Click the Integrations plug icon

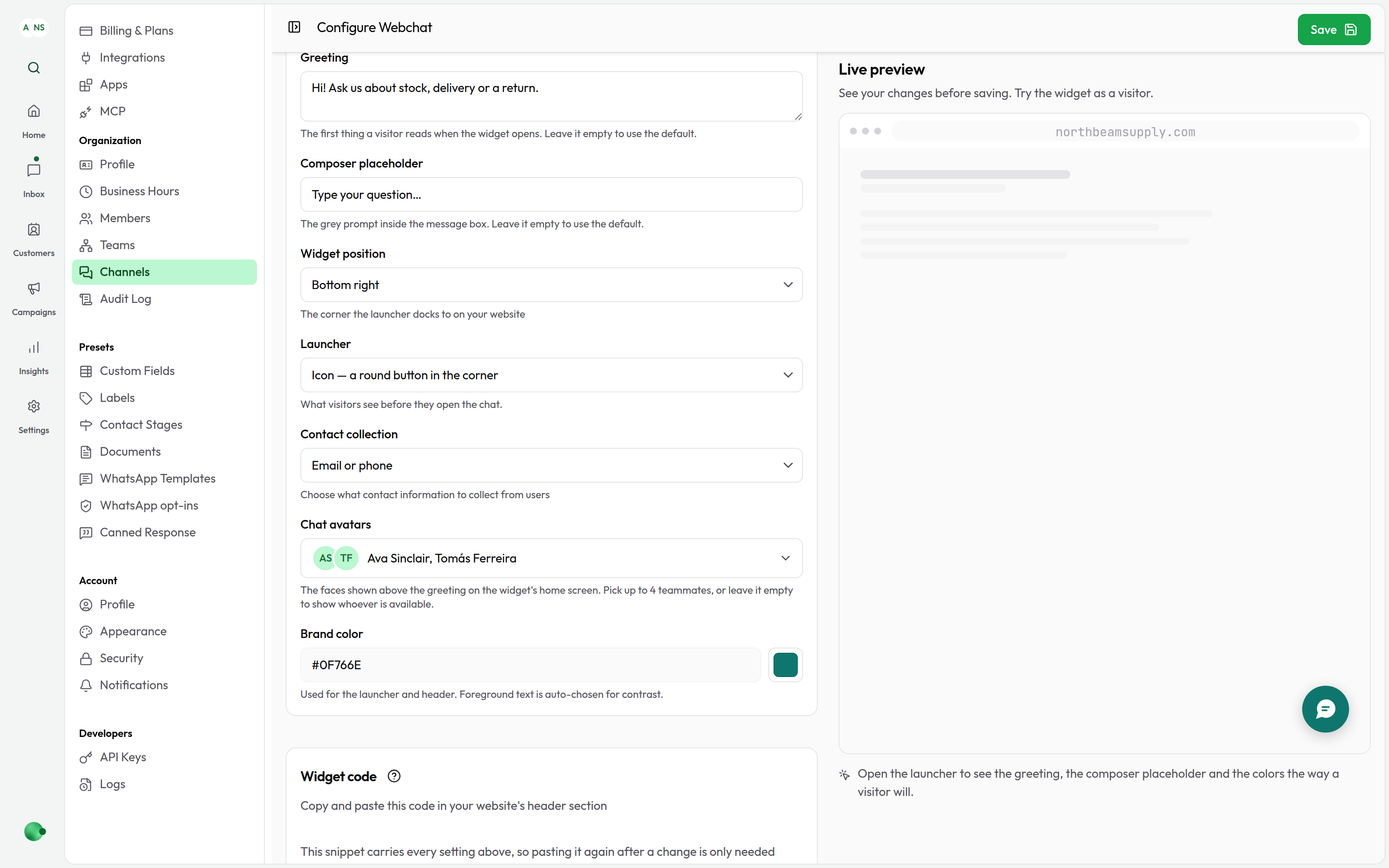(x=86, y=57)
